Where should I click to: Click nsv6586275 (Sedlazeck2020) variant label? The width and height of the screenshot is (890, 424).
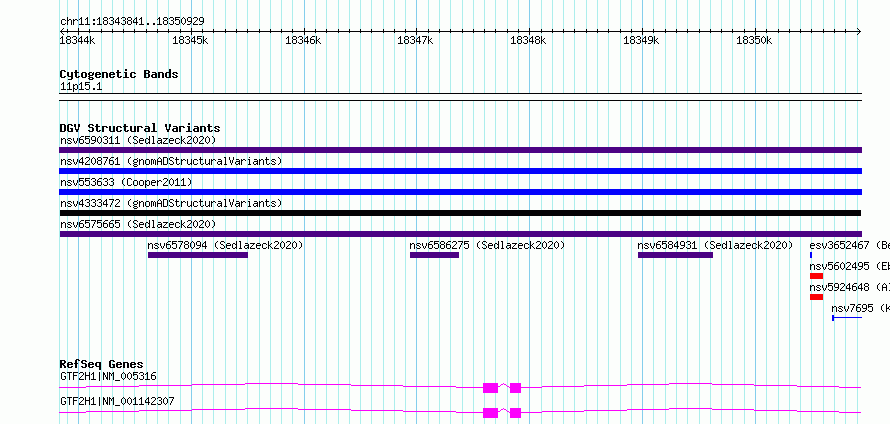[x=488, y=245]
